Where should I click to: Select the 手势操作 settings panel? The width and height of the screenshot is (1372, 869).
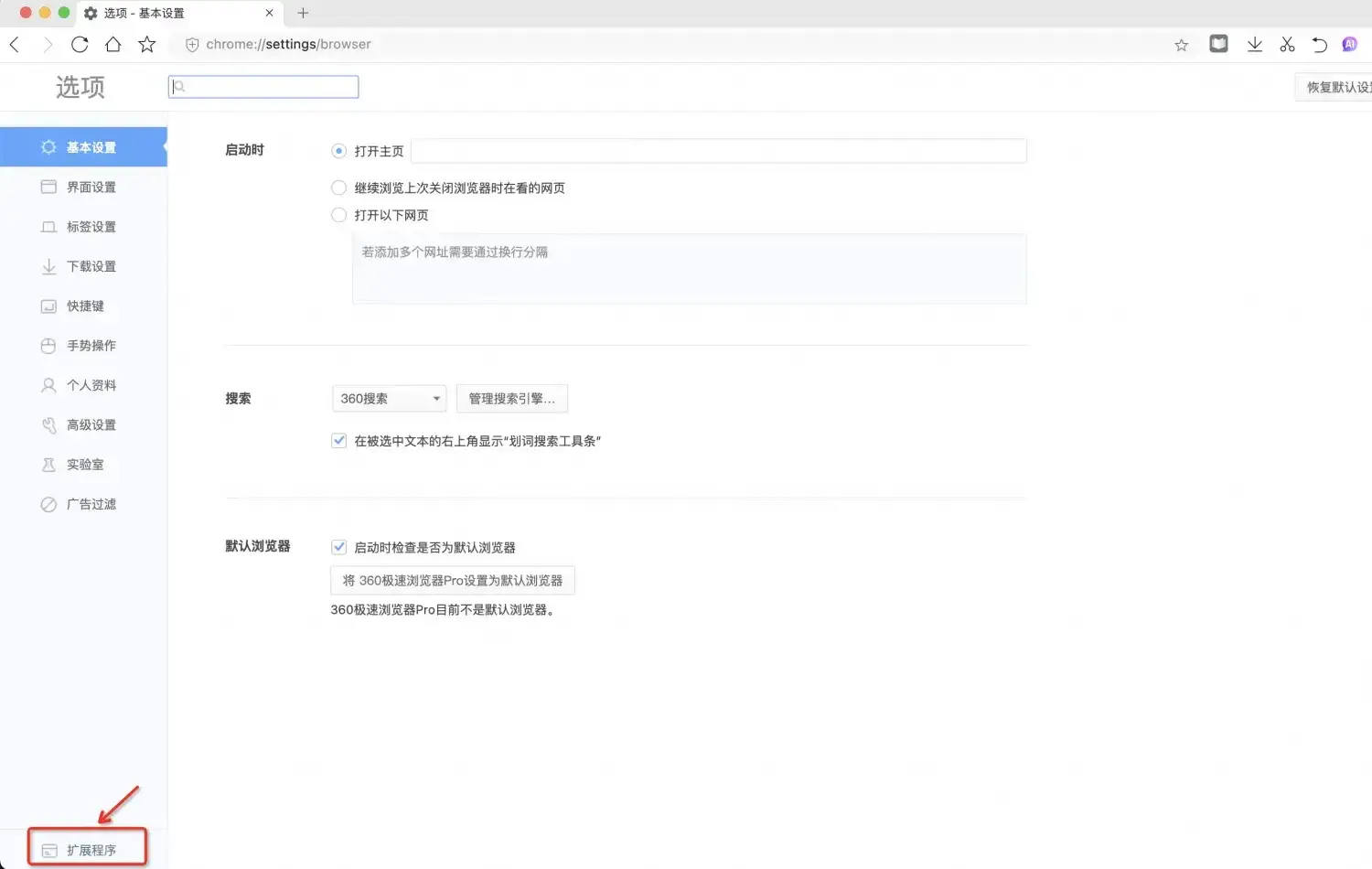91,345
